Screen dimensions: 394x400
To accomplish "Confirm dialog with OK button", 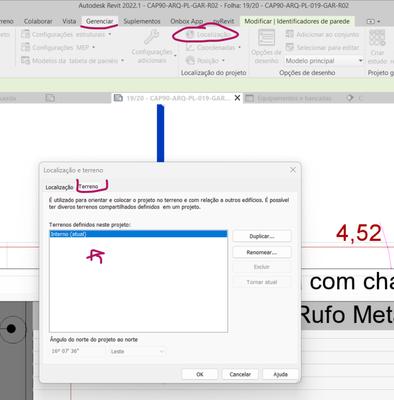I will coord(200,374).
